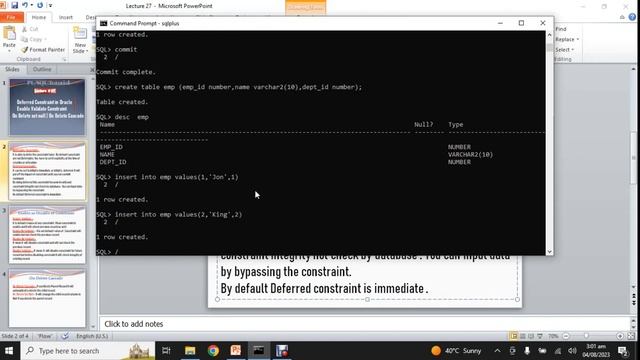Switch to the Slides pane tab
The image size is (640, 360).
(12, 69)
